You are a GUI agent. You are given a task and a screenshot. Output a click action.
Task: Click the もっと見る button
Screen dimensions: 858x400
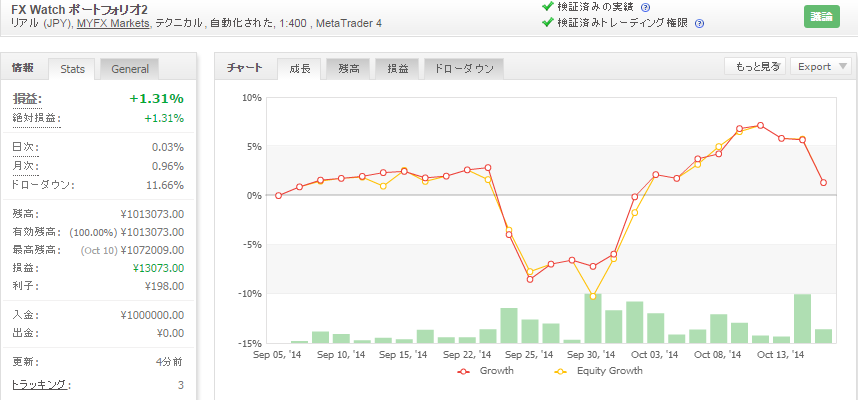pyautogui.click(x=755, y=67)
